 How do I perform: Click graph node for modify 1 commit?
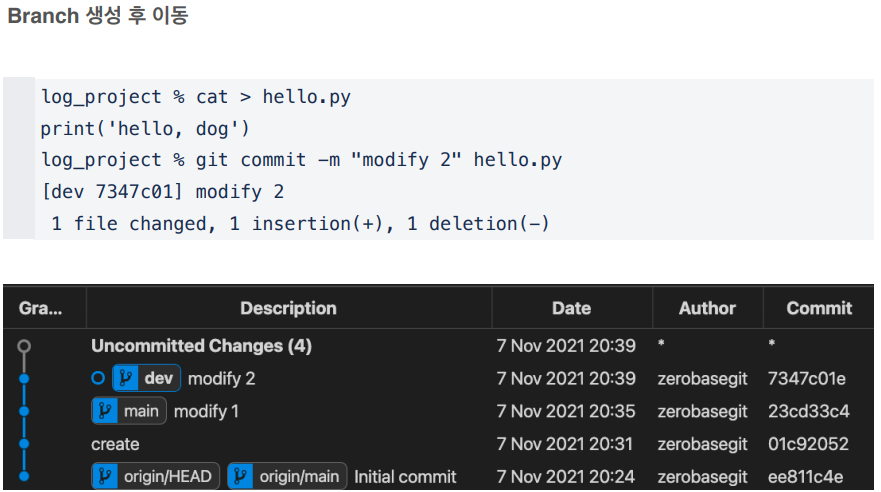[24, 411]
